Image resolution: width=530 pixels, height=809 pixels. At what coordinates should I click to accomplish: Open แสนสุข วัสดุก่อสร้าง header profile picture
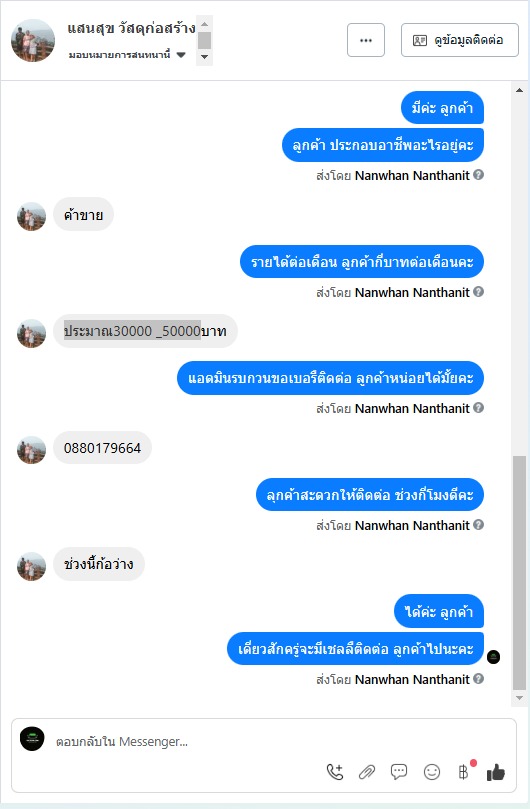[x=33, y=41]
